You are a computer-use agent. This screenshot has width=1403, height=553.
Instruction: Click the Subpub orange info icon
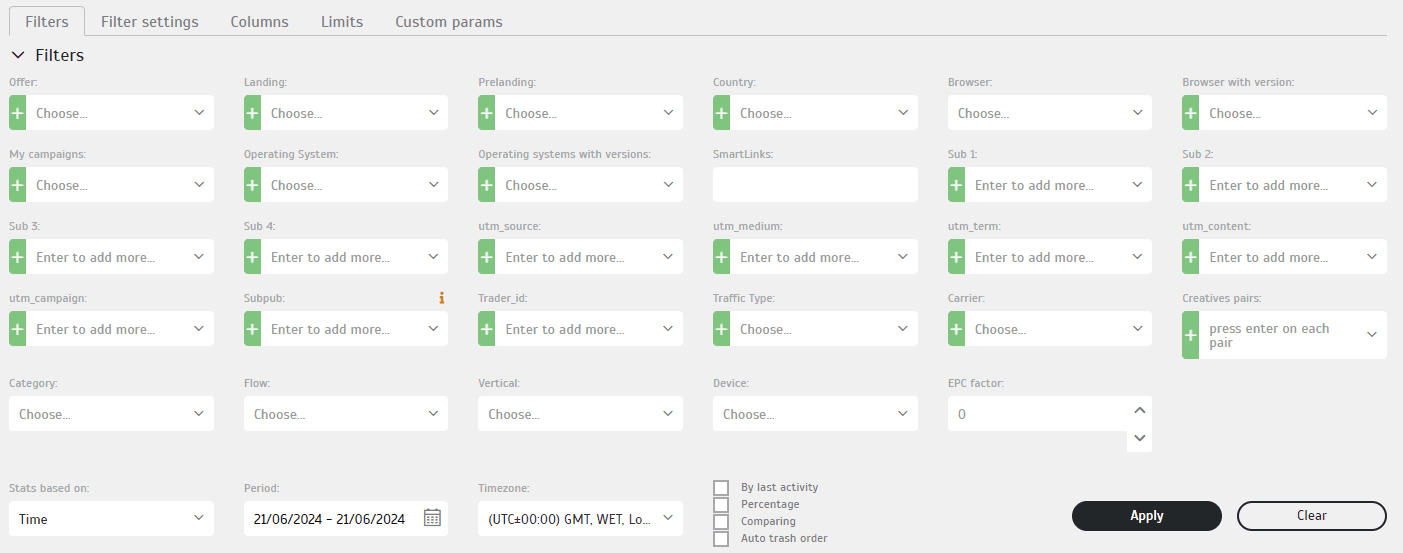click(x=441, y=298)
